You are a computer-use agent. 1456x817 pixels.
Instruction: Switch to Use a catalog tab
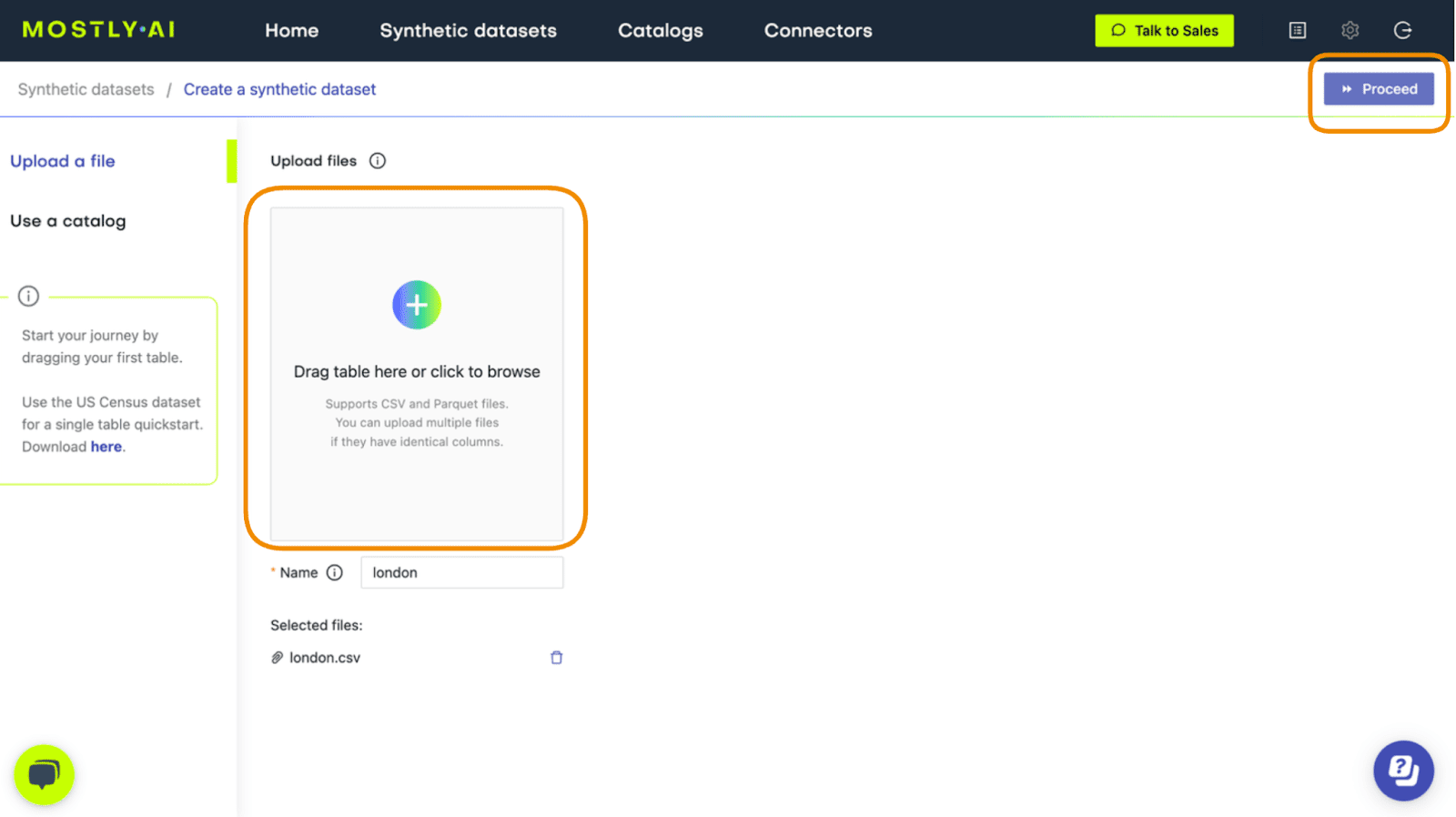click(x=68, y=221)
